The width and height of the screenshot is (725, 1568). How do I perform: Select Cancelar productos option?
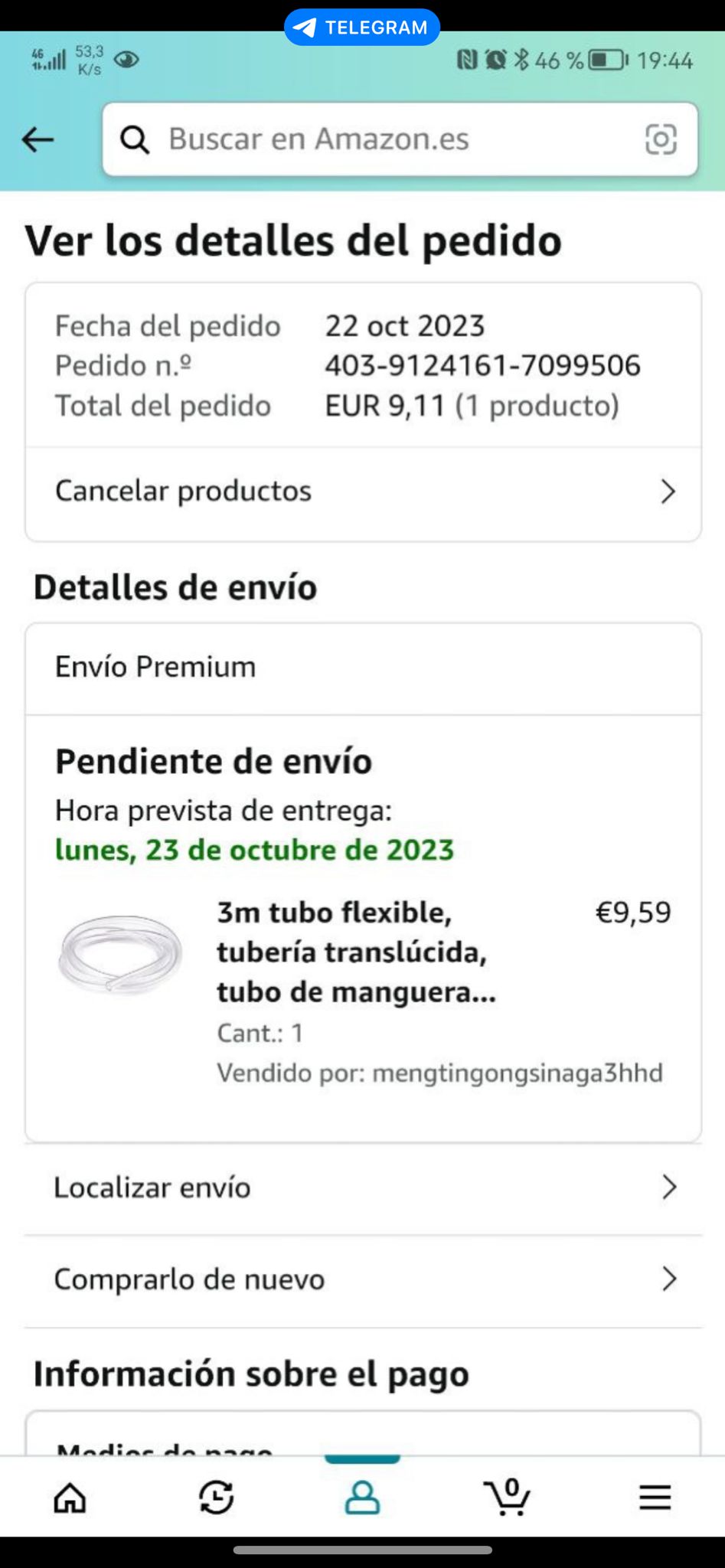(x=184, y=492)
